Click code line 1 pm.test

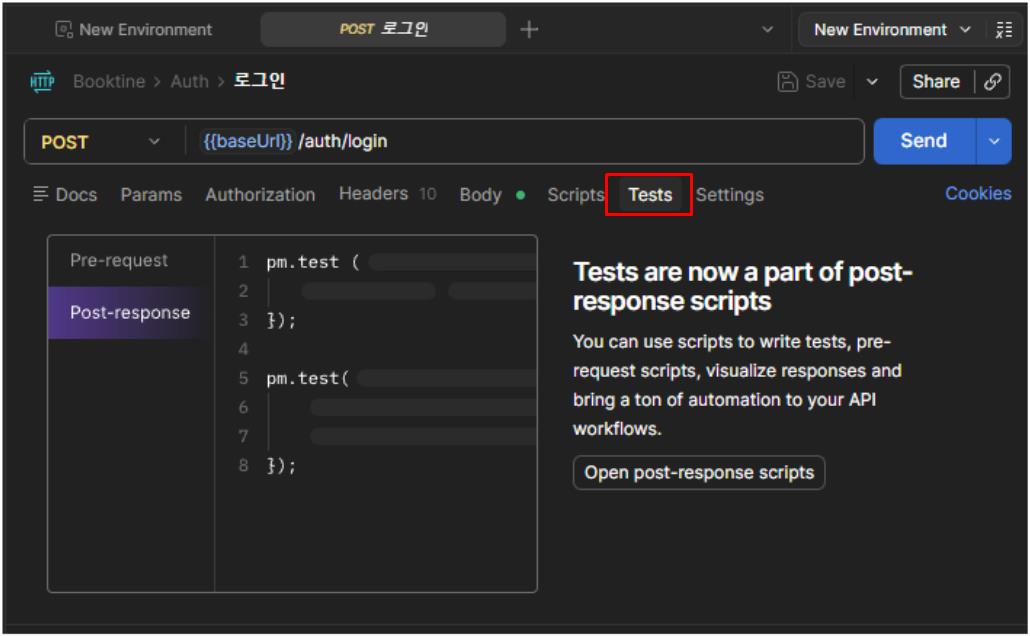pyautogui.click(x=312, y=262)
